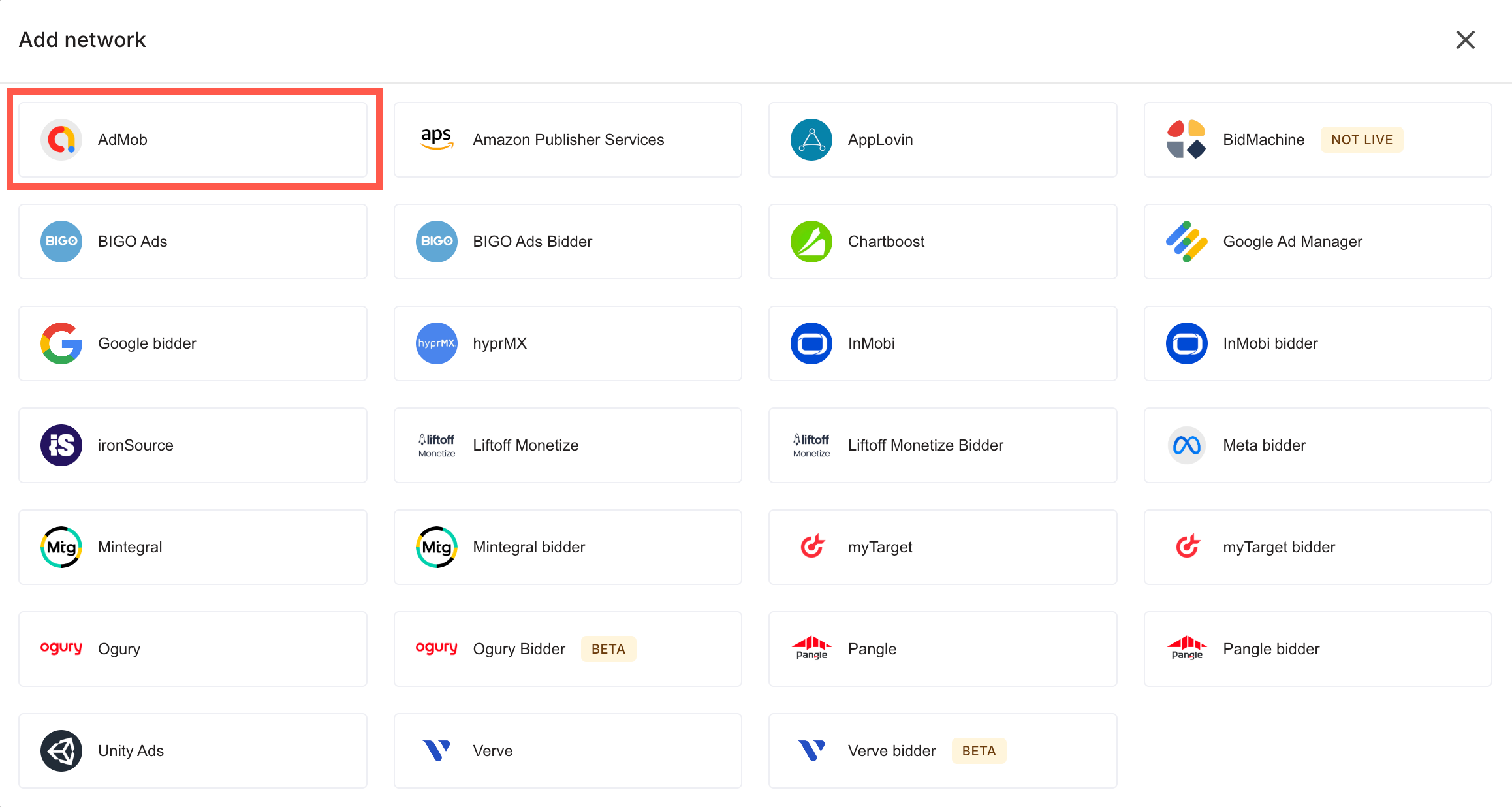Choose the hyprMX network label
This screenshot has height=807, width=1512.
click(x=500, y=343)
